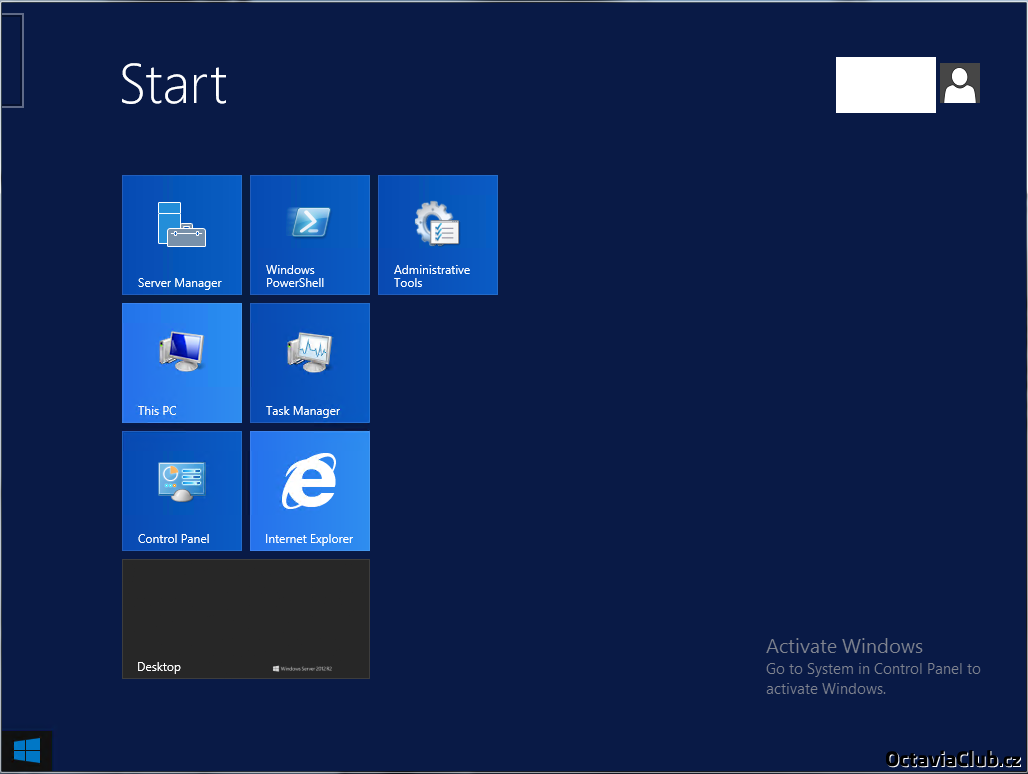Open the Desktop tile
Image resolution: width=1028 pixels, height=774 pixels.
[245, 618]
